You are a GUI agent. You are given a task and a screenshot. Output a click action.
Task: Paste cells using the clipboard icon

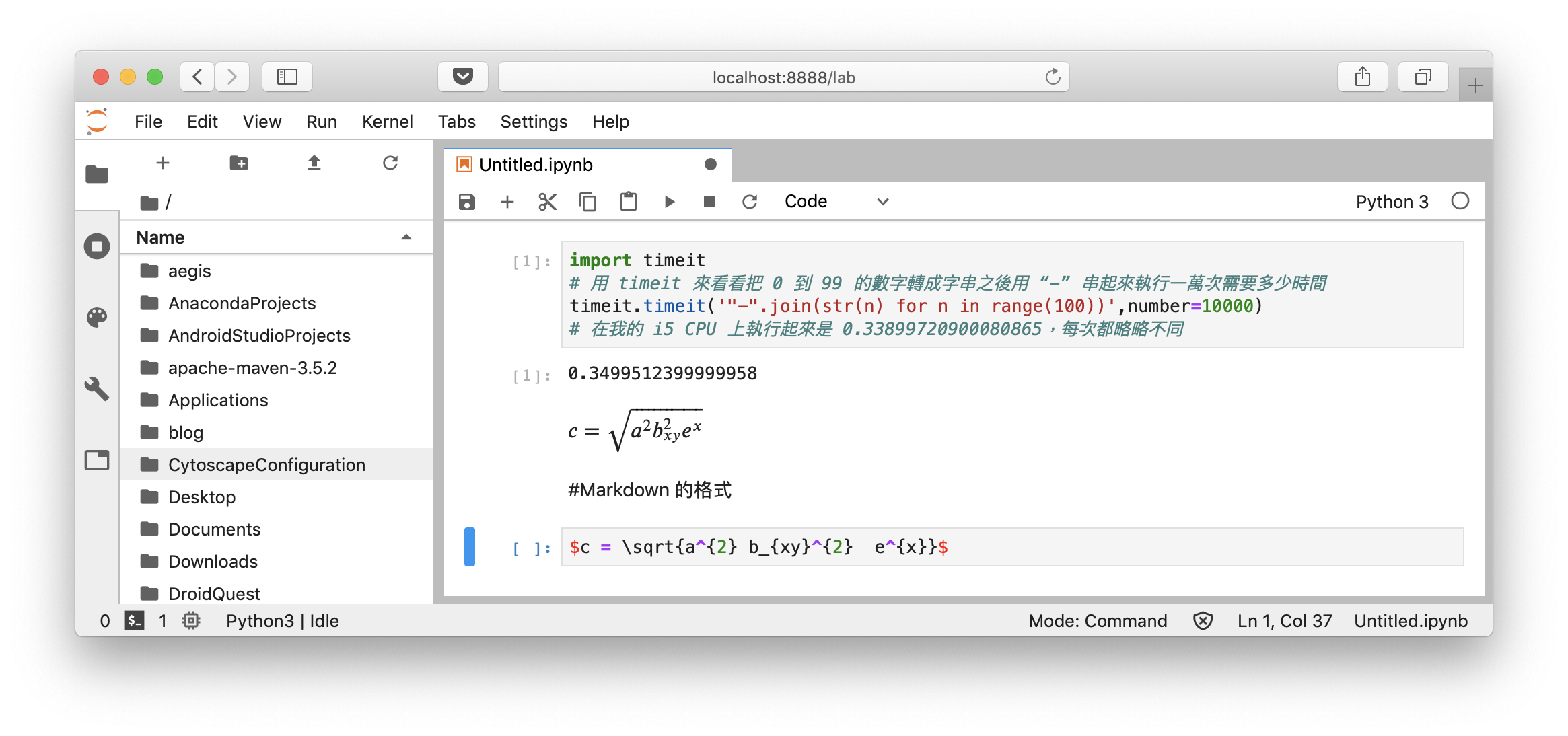tap(628, 202)
